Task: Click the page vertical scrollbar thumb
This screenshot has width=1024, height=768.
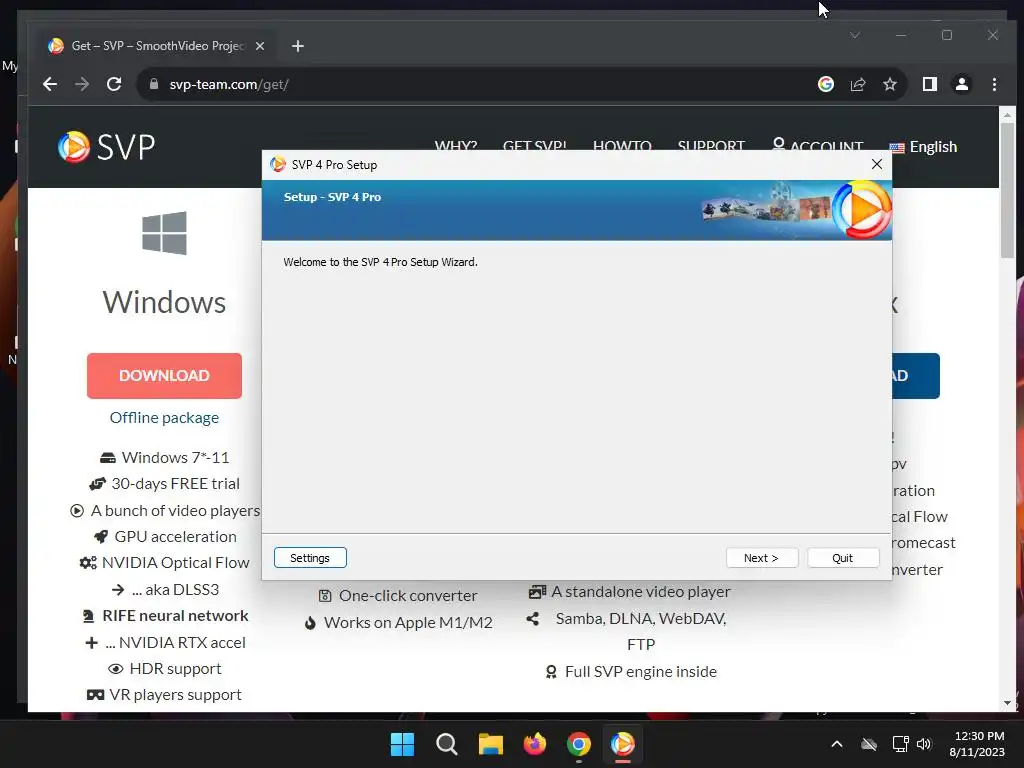Action: [x=1006, y=189]
